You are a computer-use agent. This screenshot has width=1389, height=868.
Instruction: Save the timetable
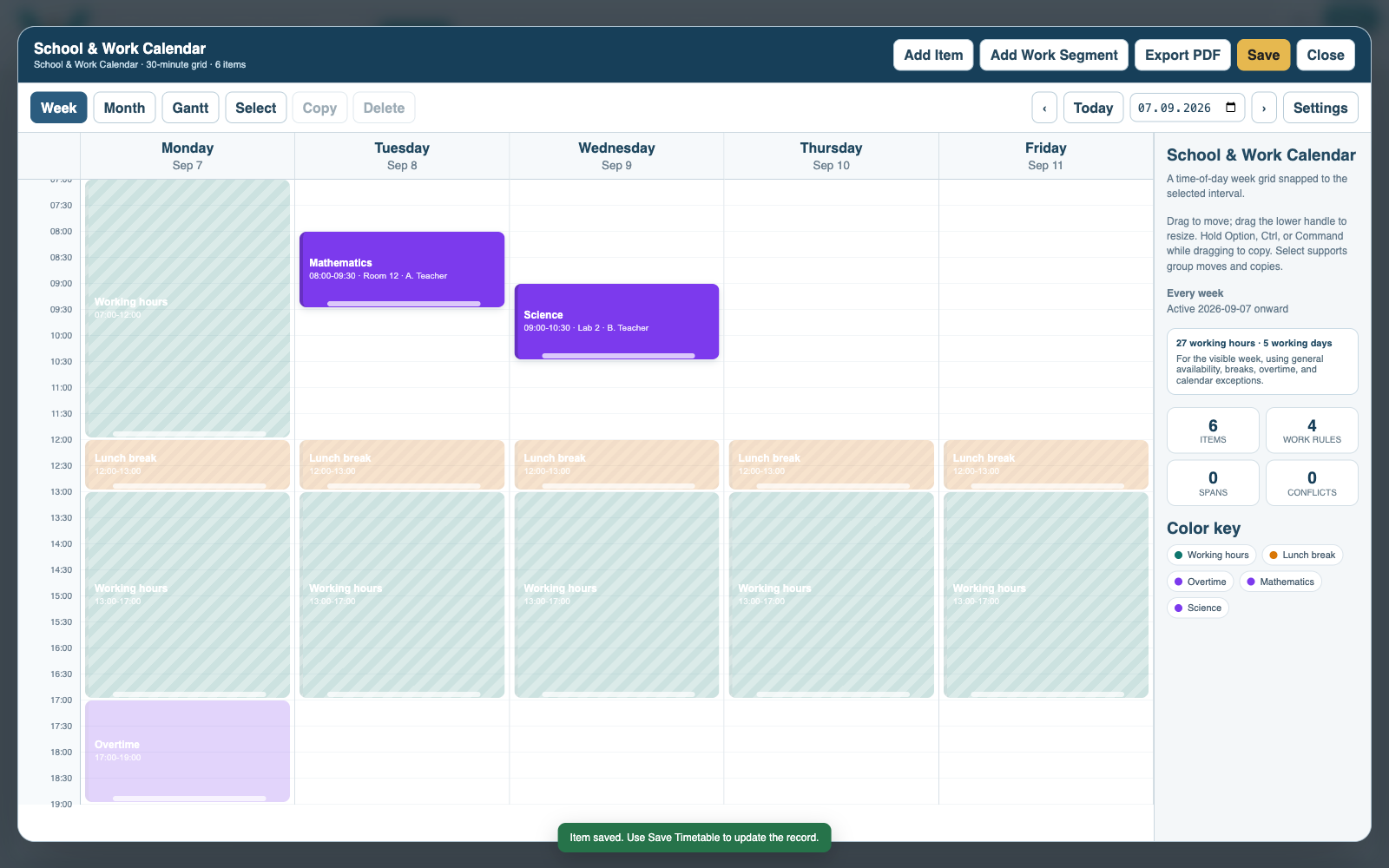coord(1263,55)
